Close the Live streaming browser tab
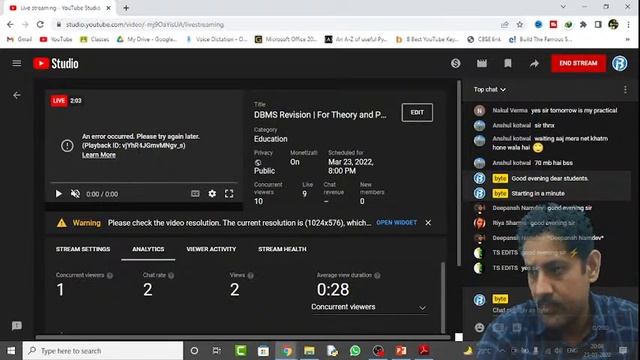Viewport: 640px width, 360px height. (108, 8)
